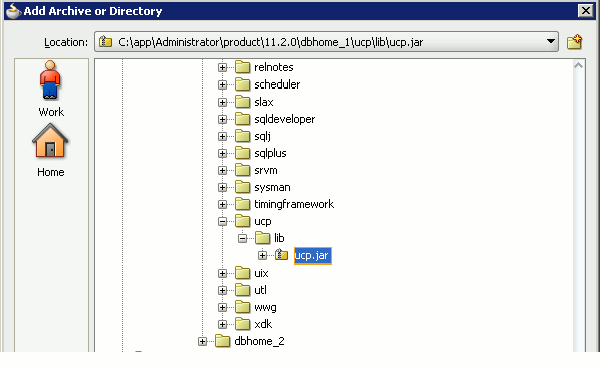Expand the timingframework folder

click(222, 205)
